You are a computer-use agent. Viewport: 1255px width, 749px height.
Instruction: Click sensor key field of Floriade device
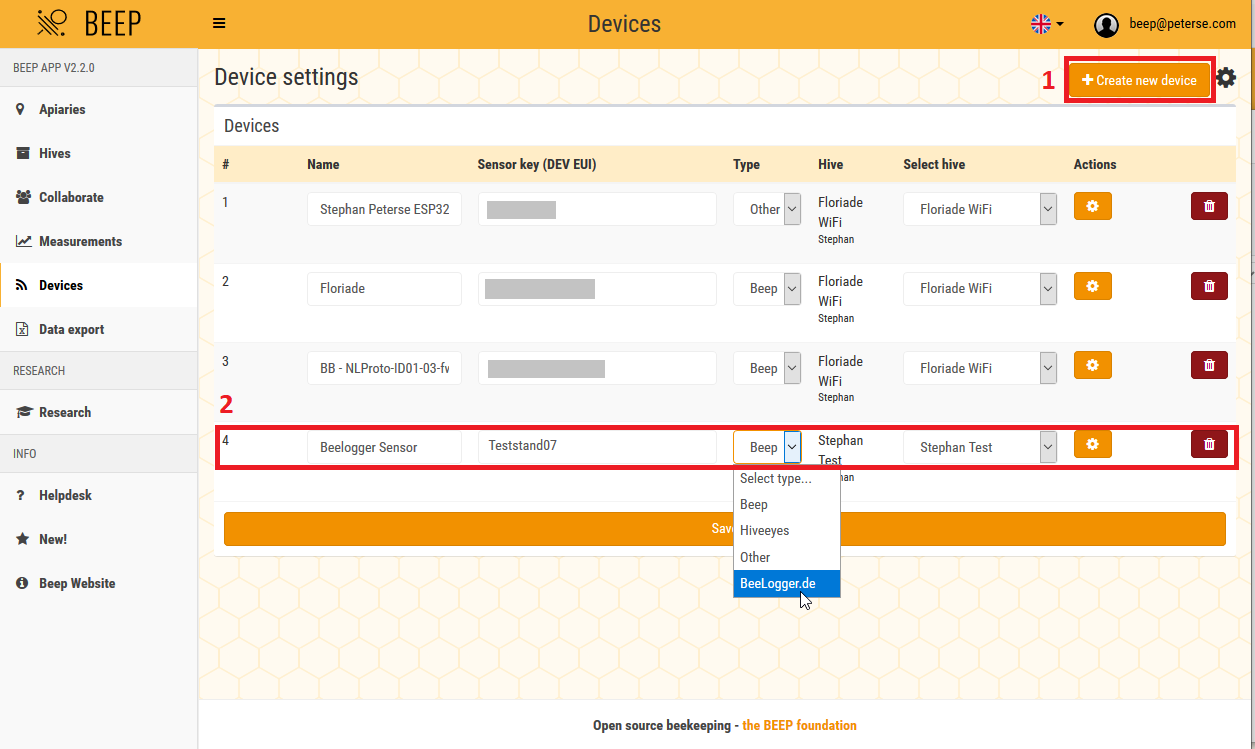tap(597, 288)
